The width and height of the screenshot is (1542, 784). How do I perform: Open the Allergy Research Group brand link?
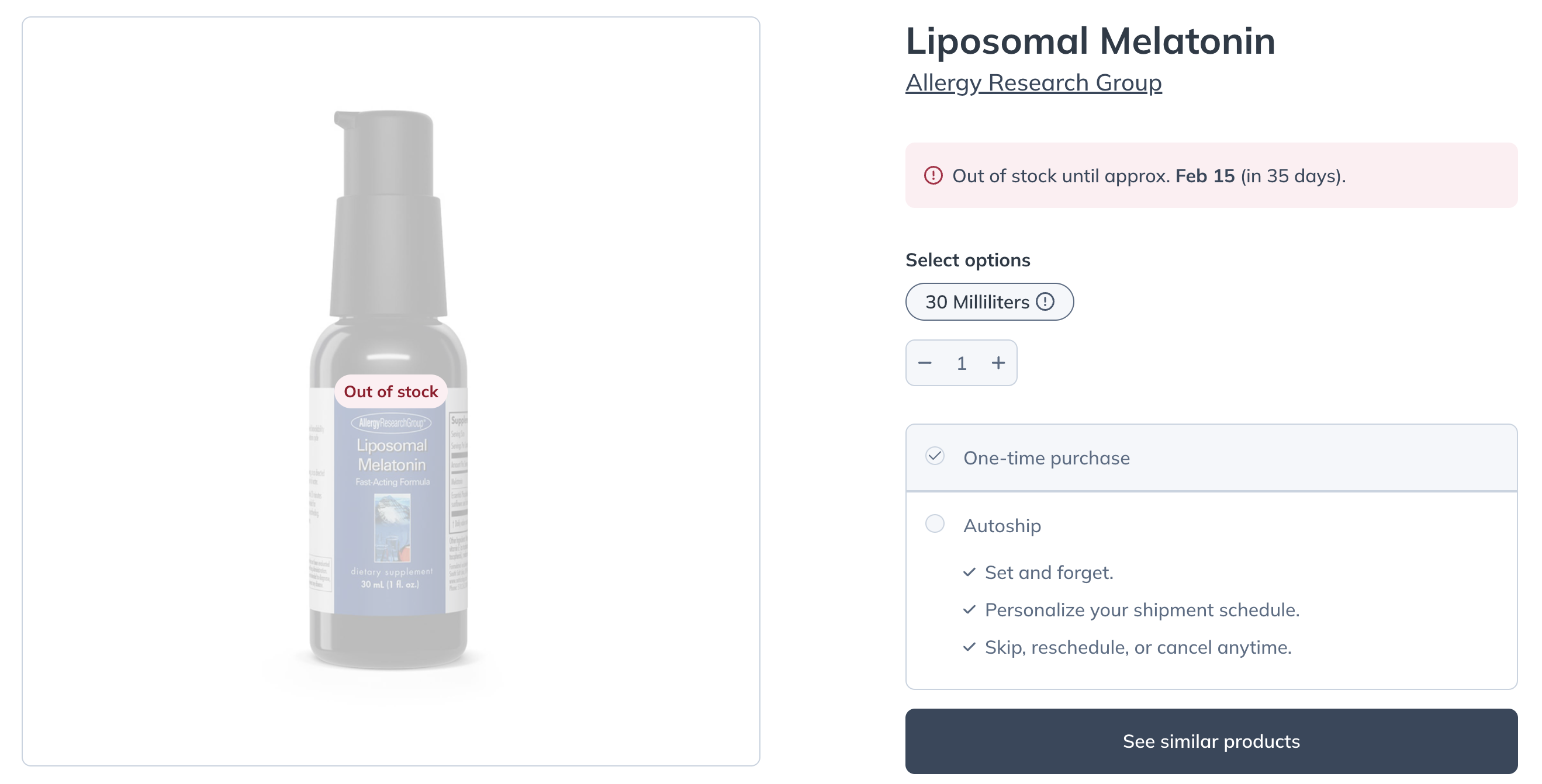tap(1033, 82)
